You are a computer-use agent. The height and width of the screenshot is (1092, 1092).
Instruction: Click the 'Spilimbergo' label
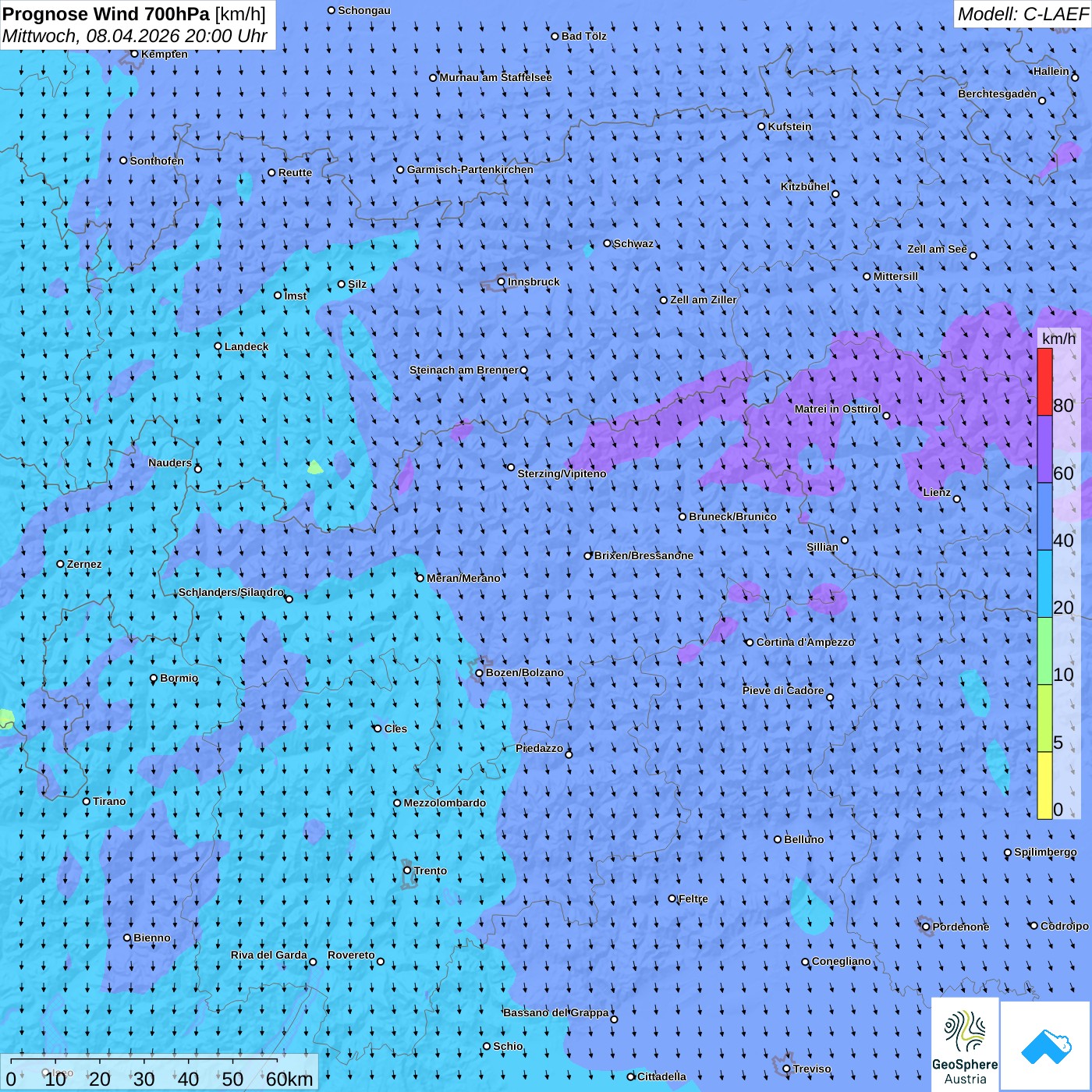1045,852
